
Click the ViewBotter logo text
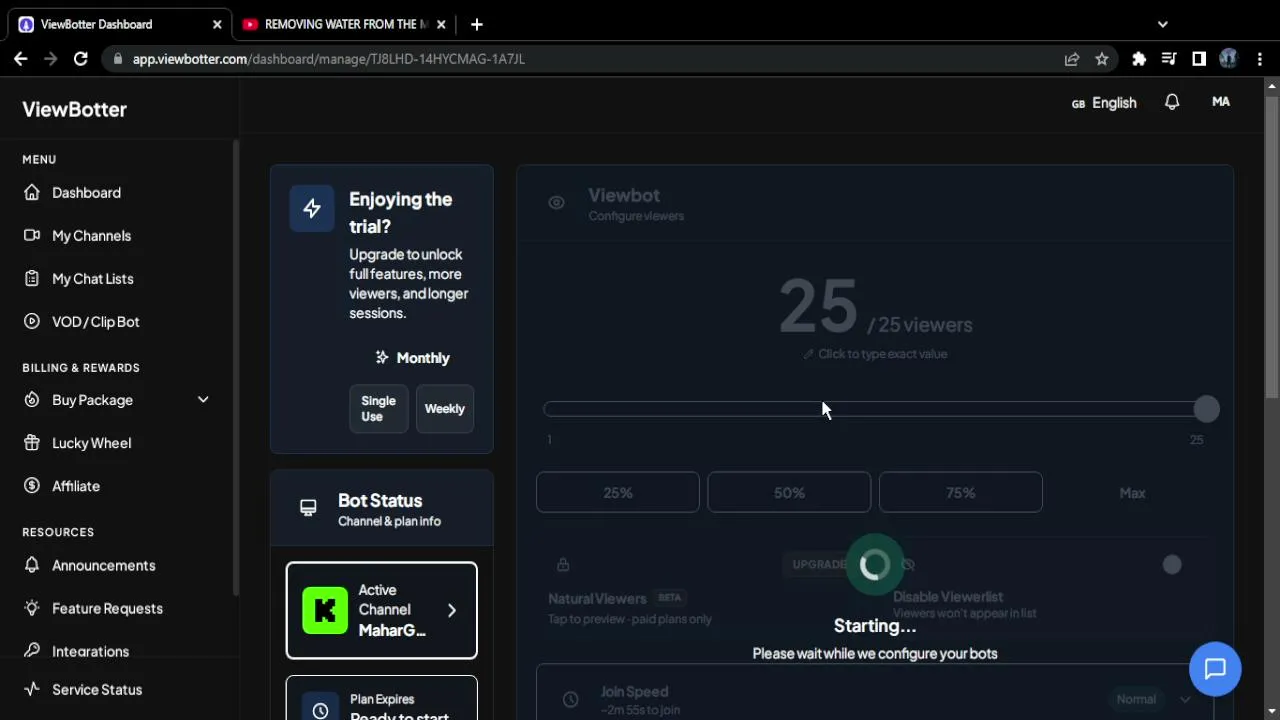[x=75, y=109]
